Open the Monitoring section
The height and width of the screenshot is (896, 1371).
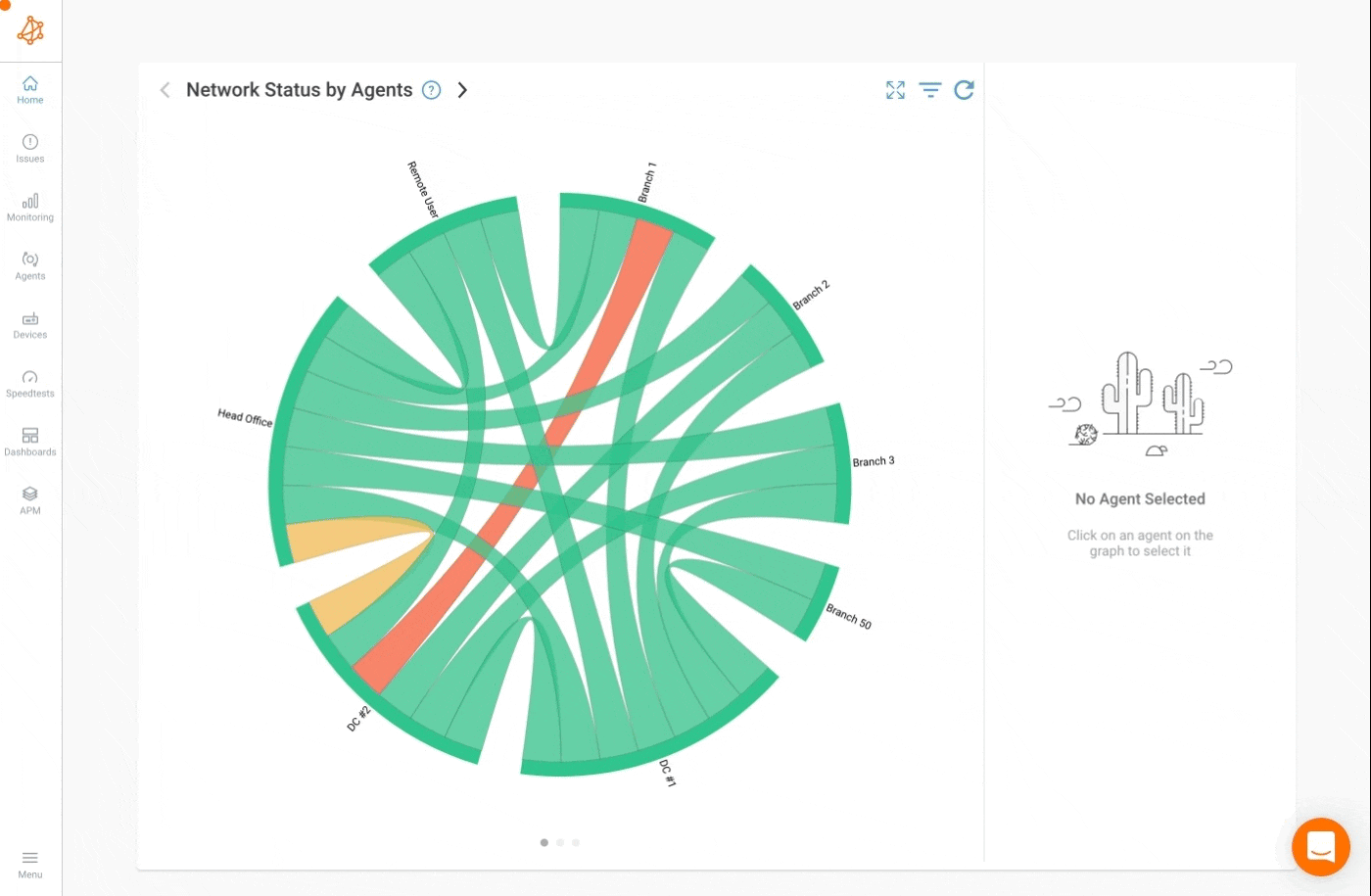coord(29,207)
